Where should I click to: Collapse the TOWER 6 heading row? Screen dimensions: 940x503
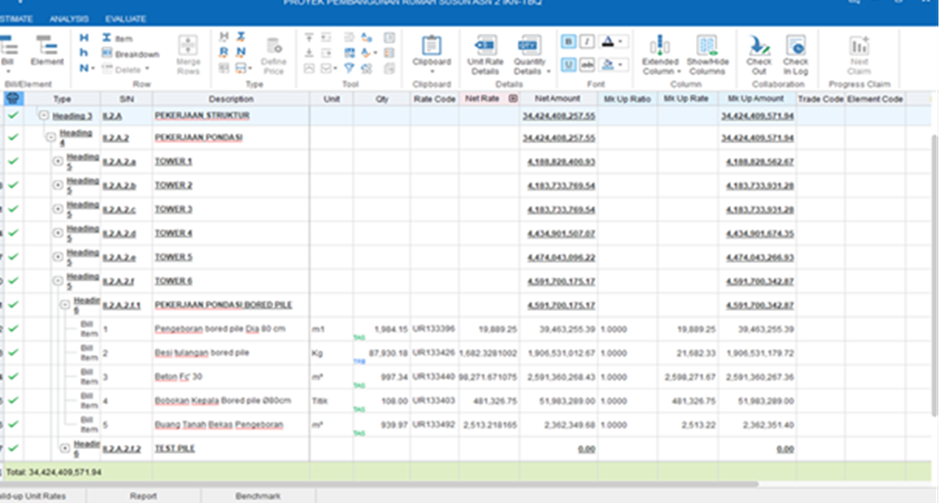(56, 281)
